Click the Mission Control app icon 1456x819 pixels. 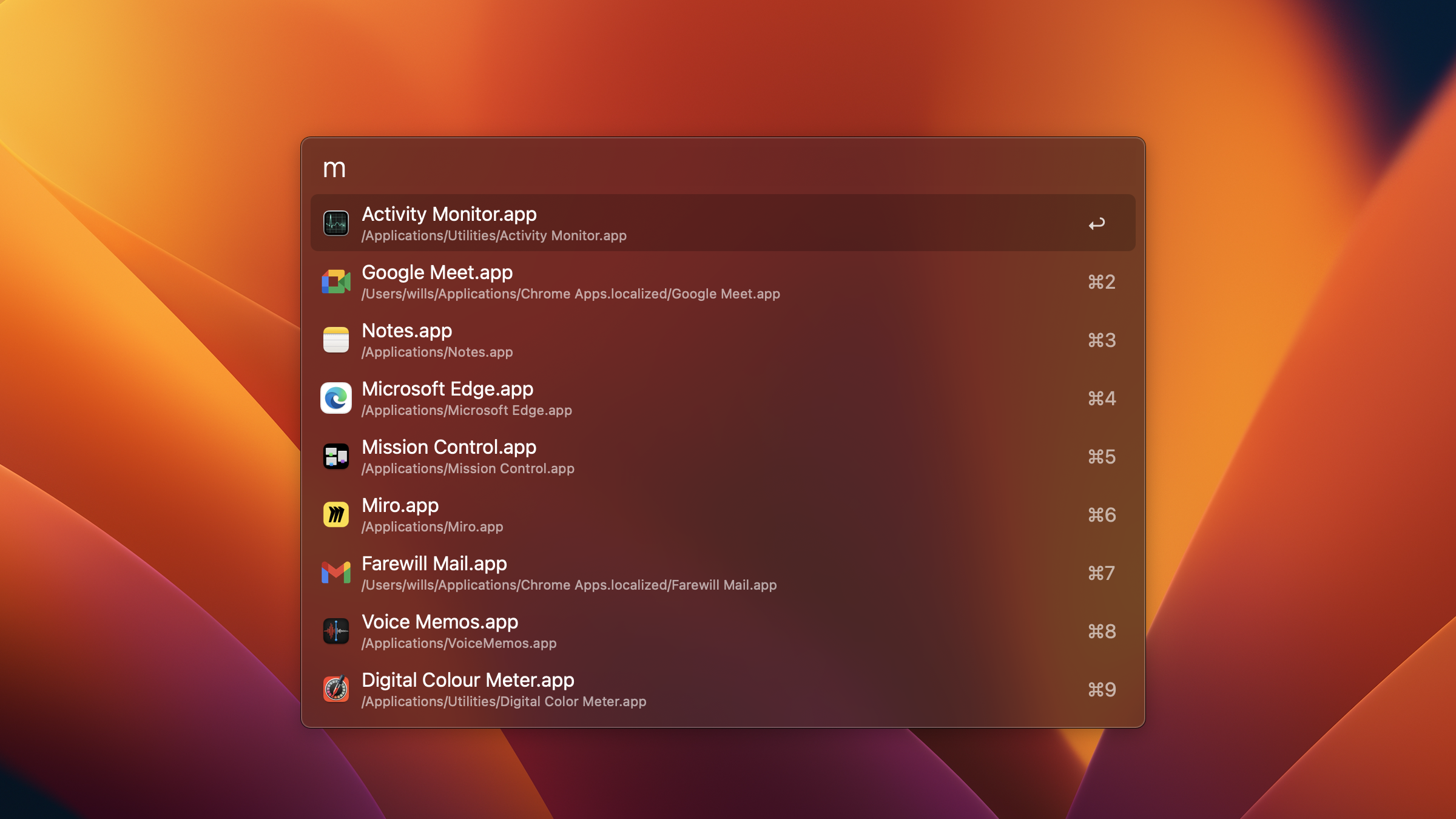tap(335, 456)
